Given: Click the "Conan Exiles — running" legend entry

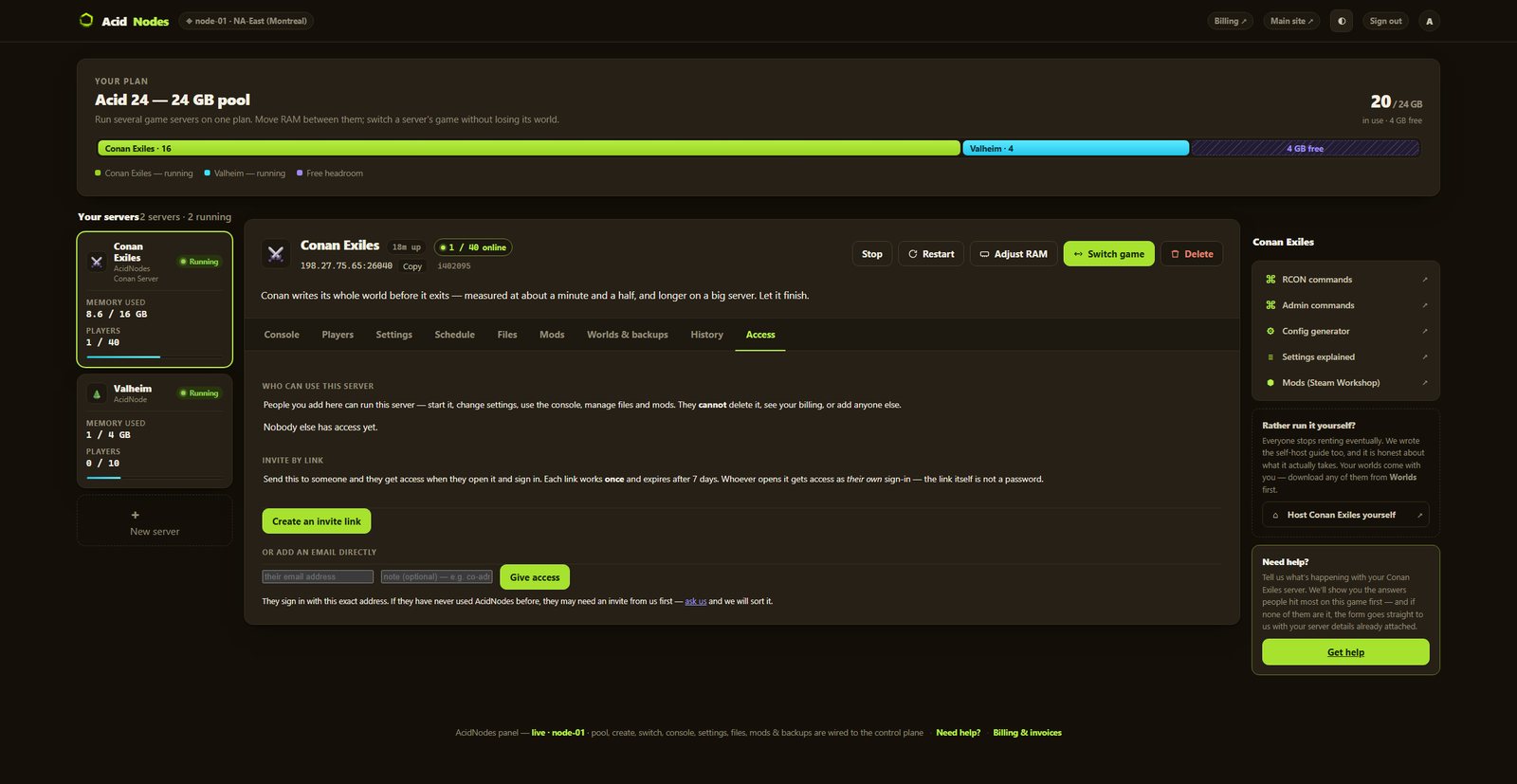Looking at the screenshot, I should pos(144,173).
